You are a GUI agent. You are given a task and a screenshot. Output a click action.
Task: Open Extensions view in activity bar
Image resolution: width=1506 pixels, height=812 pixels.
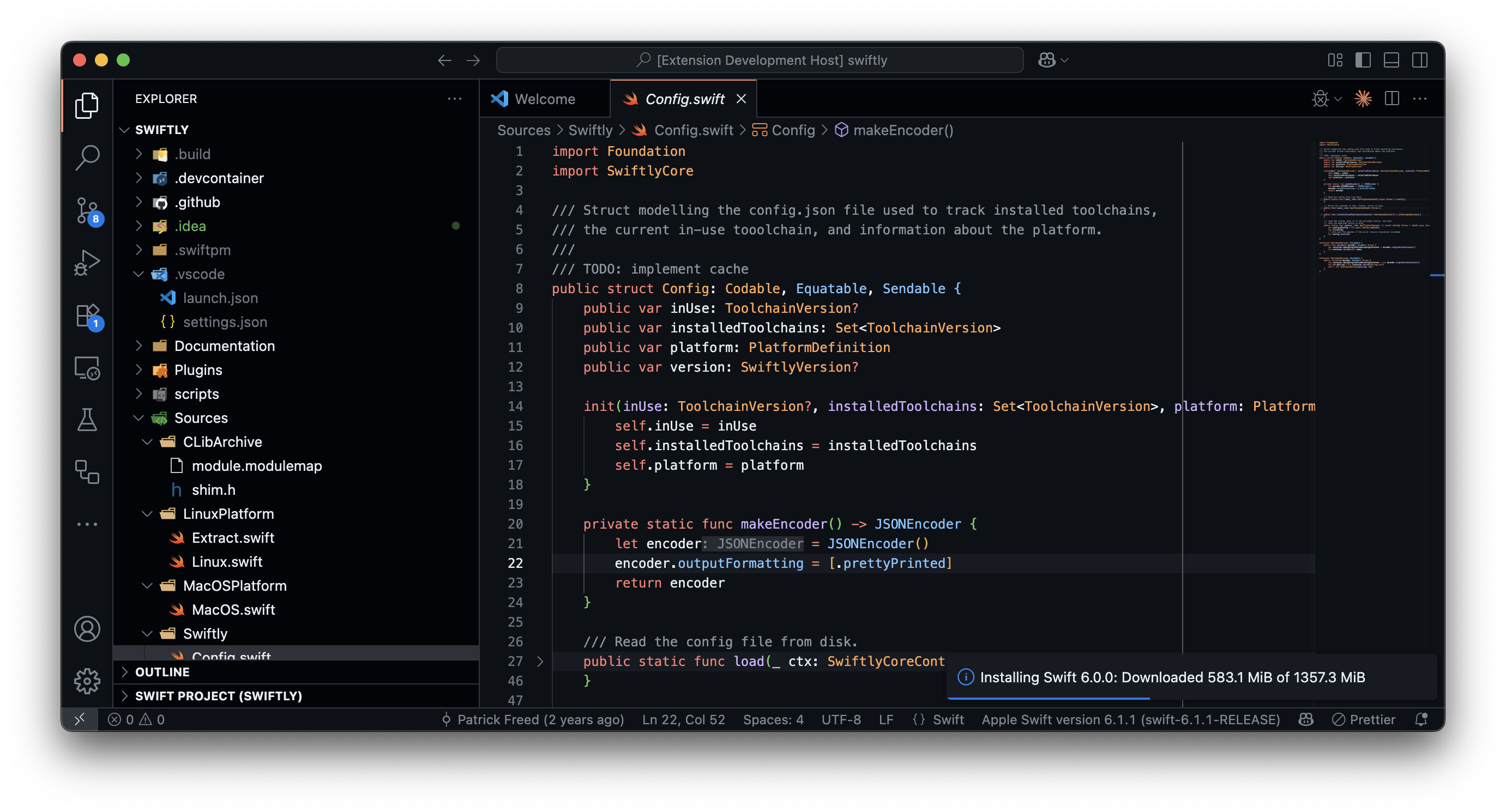(87, 316)
